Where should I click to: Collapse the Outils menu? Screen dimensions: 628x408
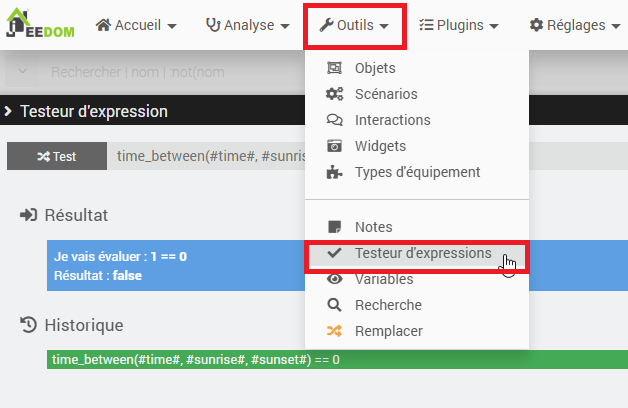pos(355,25)
